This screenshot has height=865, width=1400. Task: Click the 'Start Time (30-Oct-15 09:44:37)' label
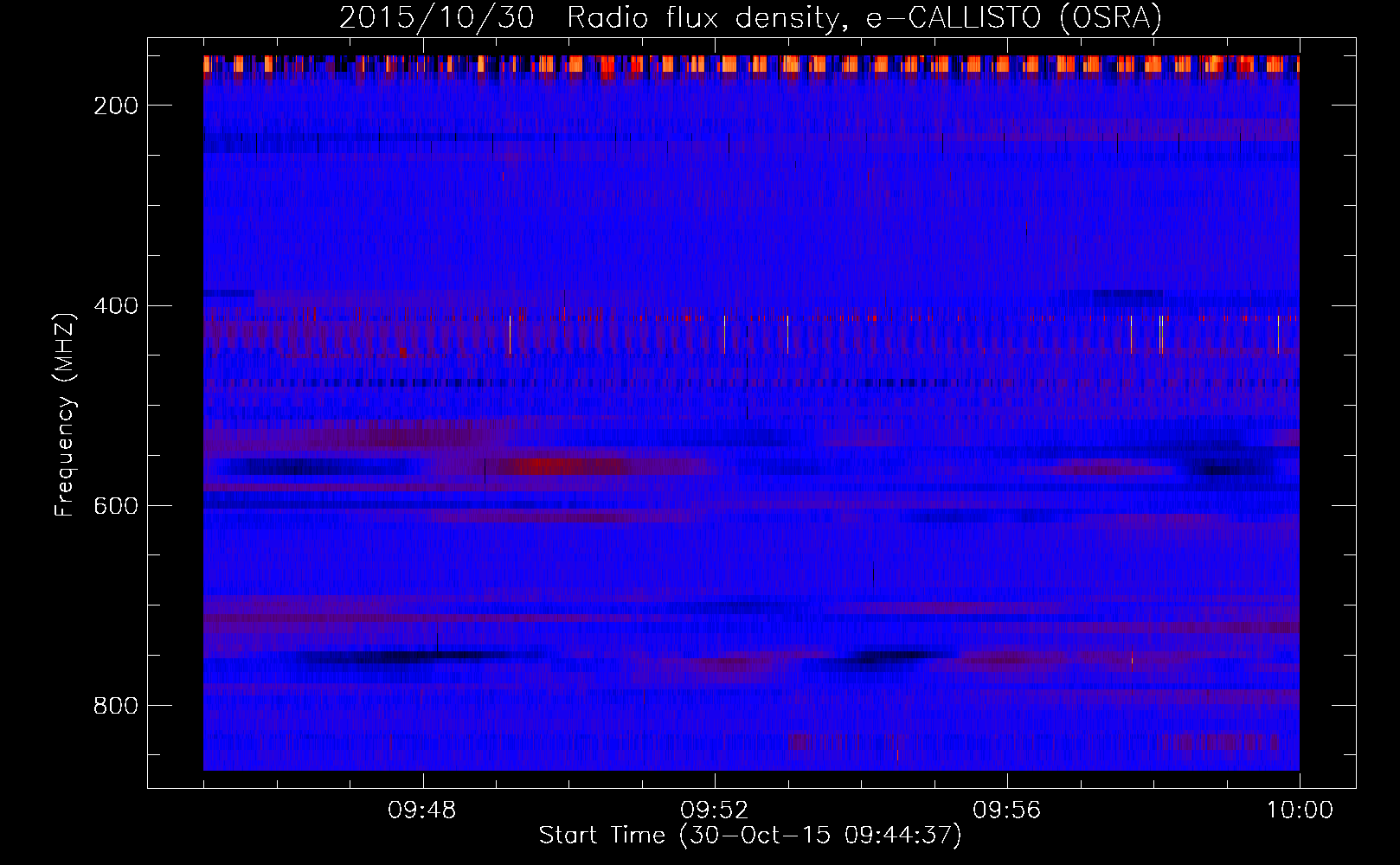point(750,836)
